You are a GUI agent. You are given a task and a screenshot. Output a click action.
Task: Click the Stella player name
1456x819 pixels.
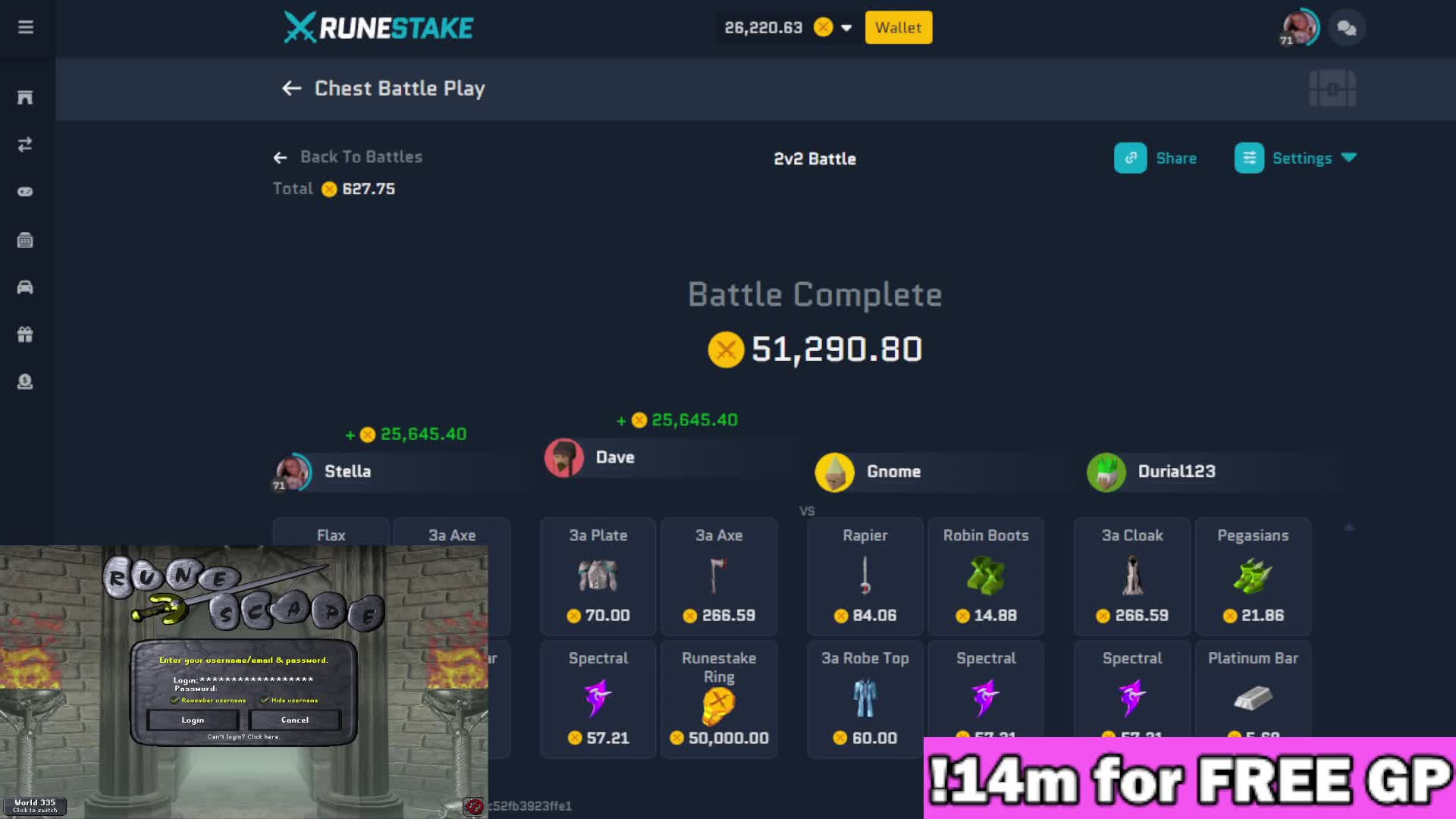tap(347, 472)
